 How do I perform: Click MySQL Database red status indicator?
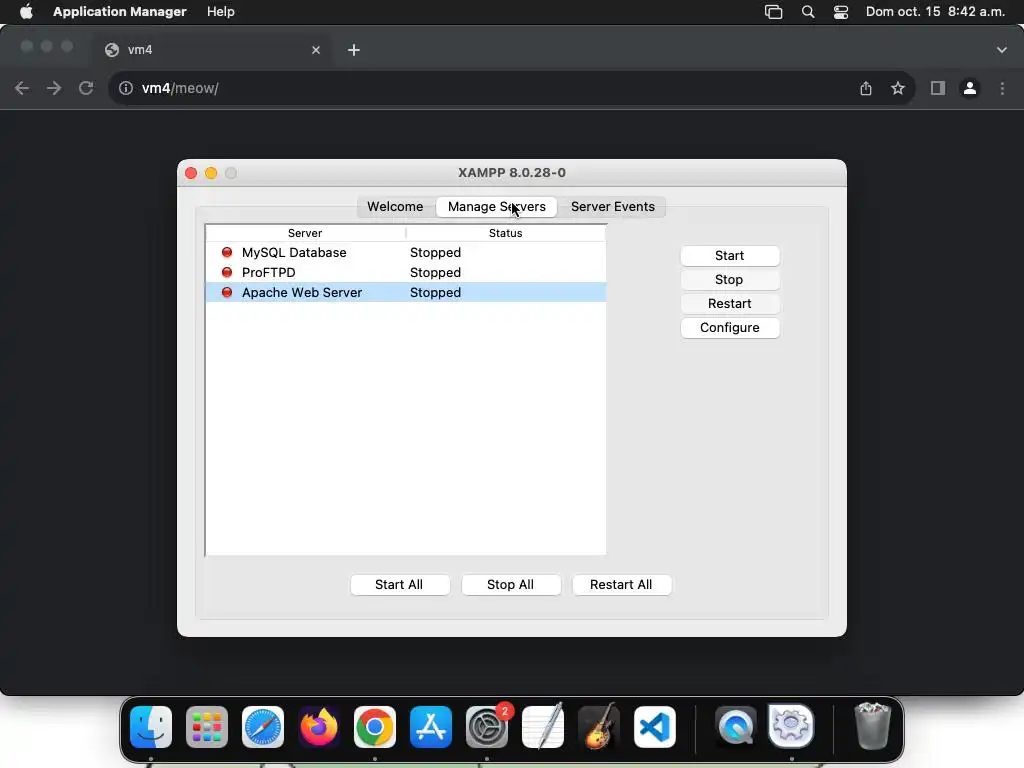coord(227,252)
